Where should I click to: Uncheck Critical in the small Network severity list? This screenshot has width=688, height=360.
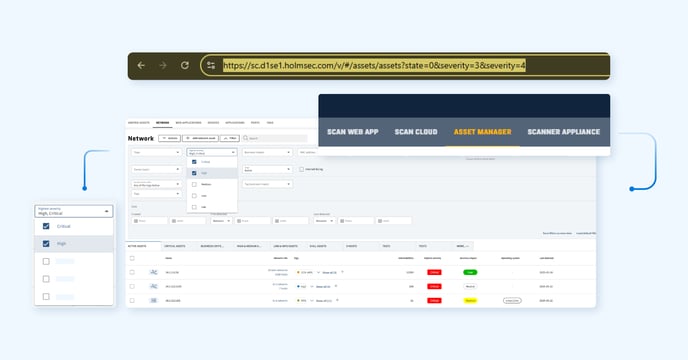point(194,162)
